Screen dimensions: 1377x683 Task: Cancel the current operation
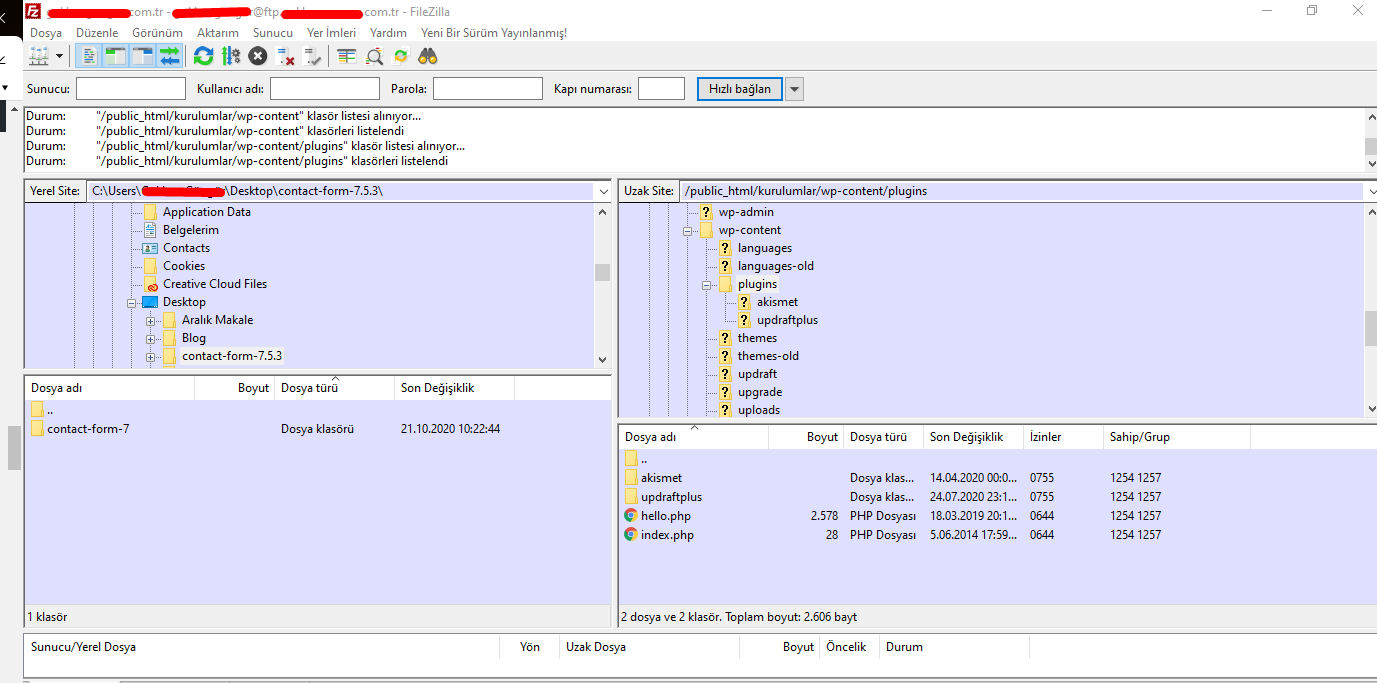pyautogui.click(x=258, y=56)
